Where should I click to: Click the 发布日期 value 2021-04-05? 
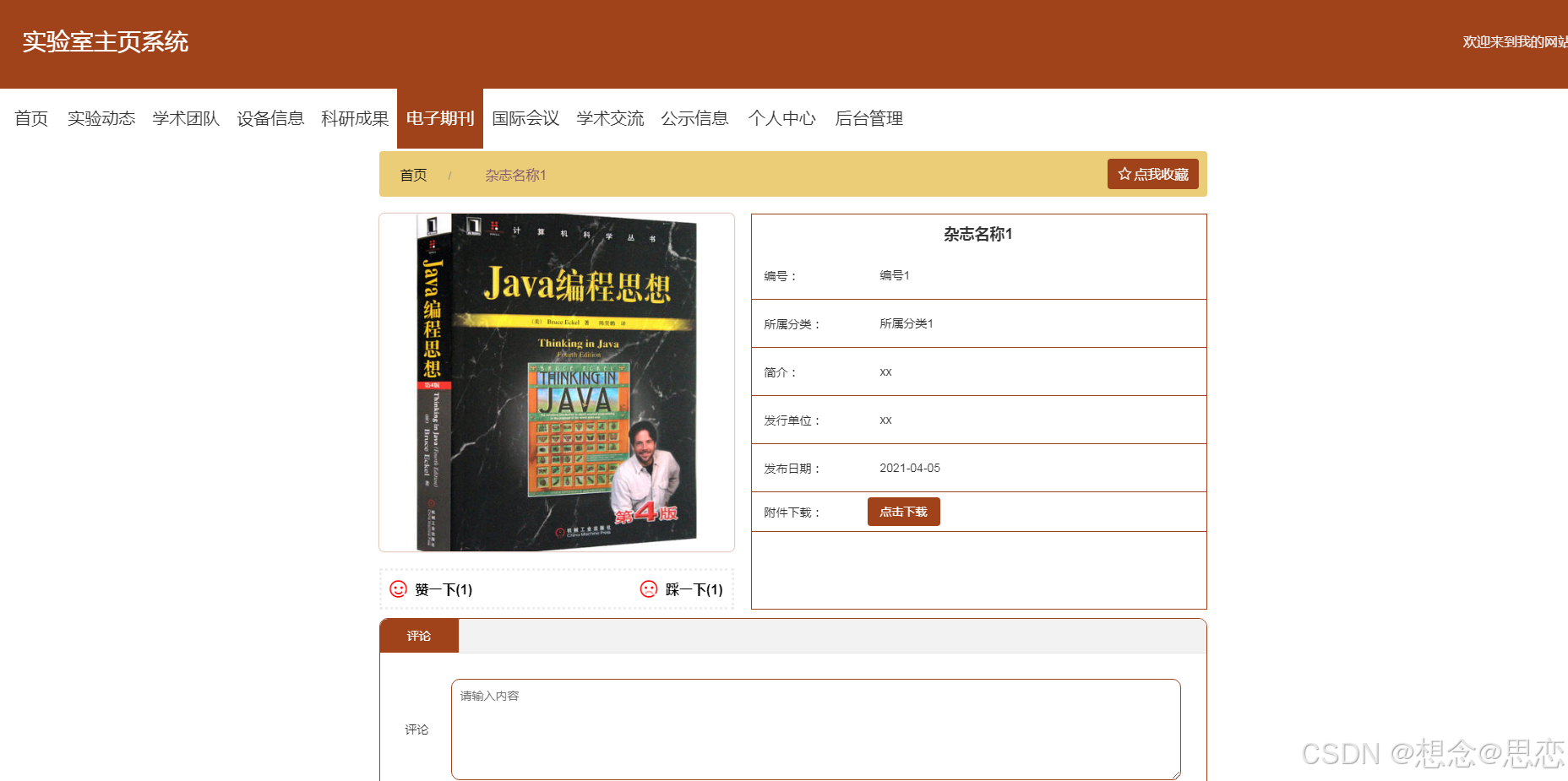910,468
